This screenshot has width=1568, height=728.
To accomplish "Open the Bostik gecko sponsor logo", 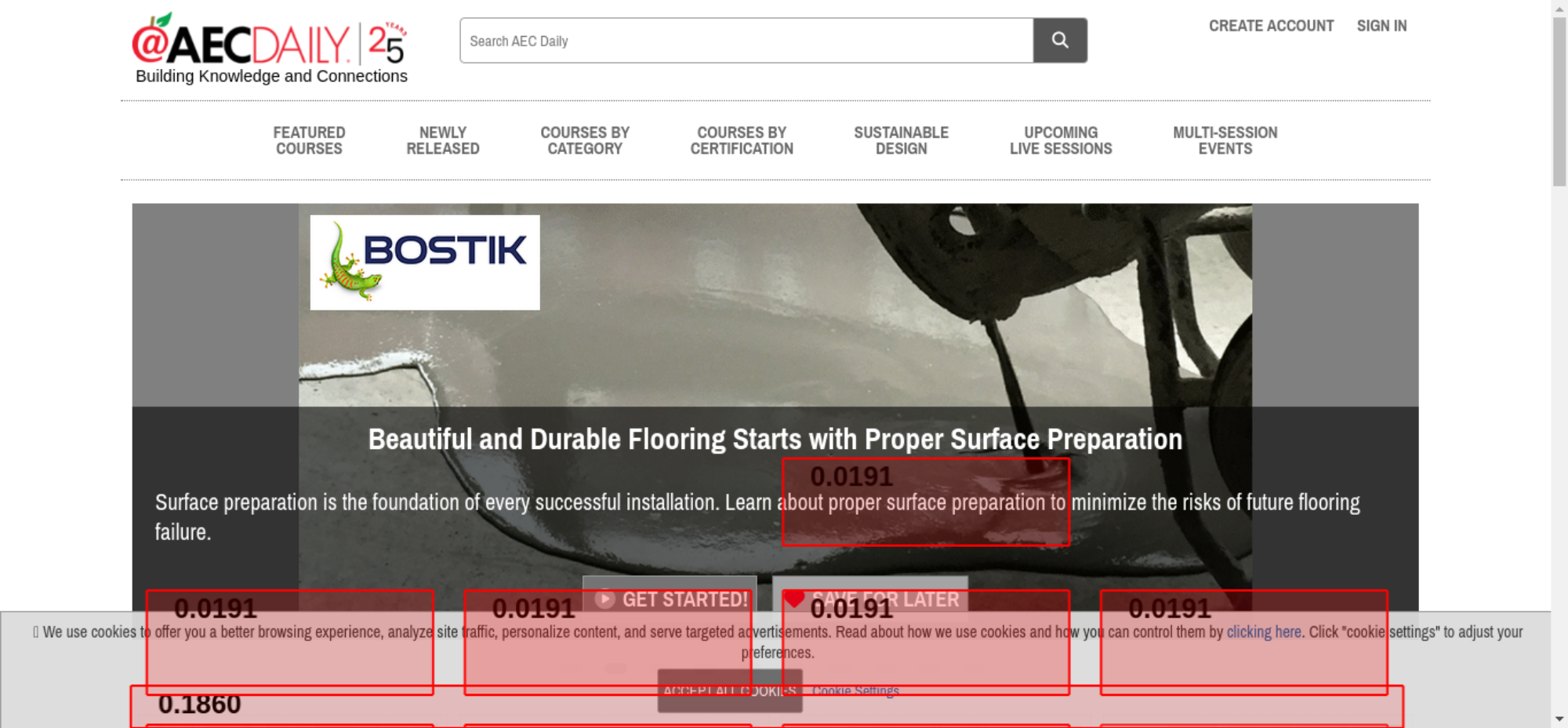I will pos(425,263).
